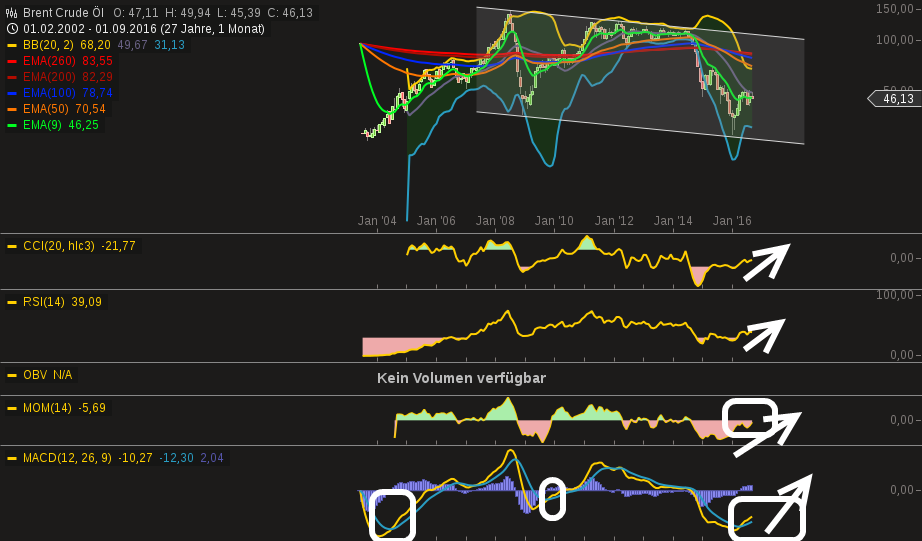Click the yellow MOM color marker
The image size is (922, 541).
tap(12, 408)
